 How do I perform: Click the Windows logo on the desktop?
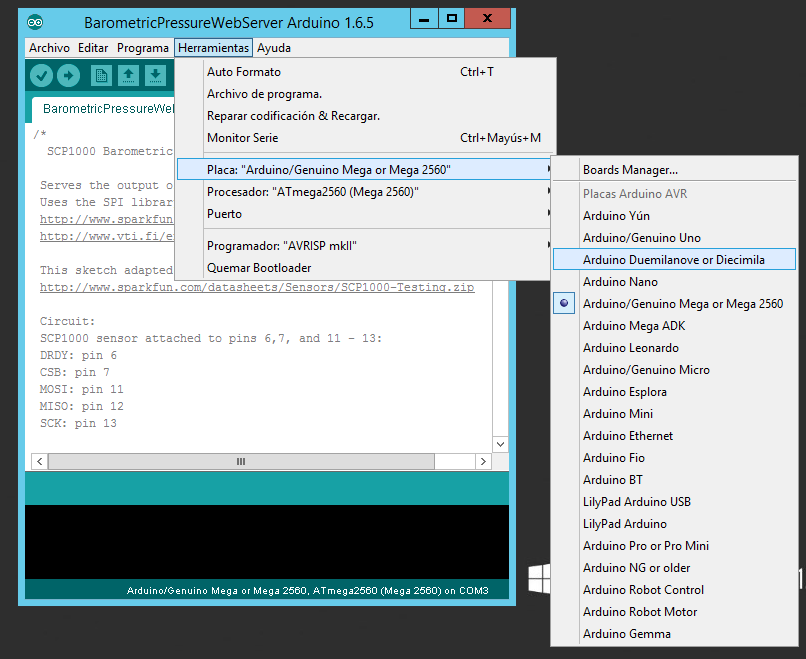point(539,578)
